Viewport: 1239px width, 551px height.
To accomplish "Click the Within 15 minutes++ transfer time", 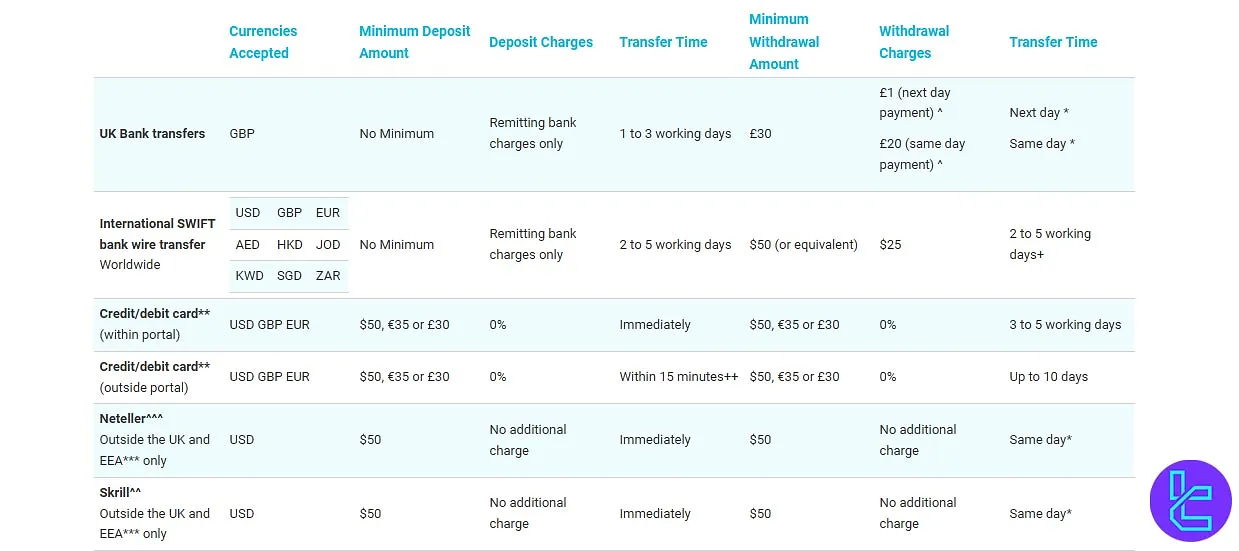I will tap(678, 377).
